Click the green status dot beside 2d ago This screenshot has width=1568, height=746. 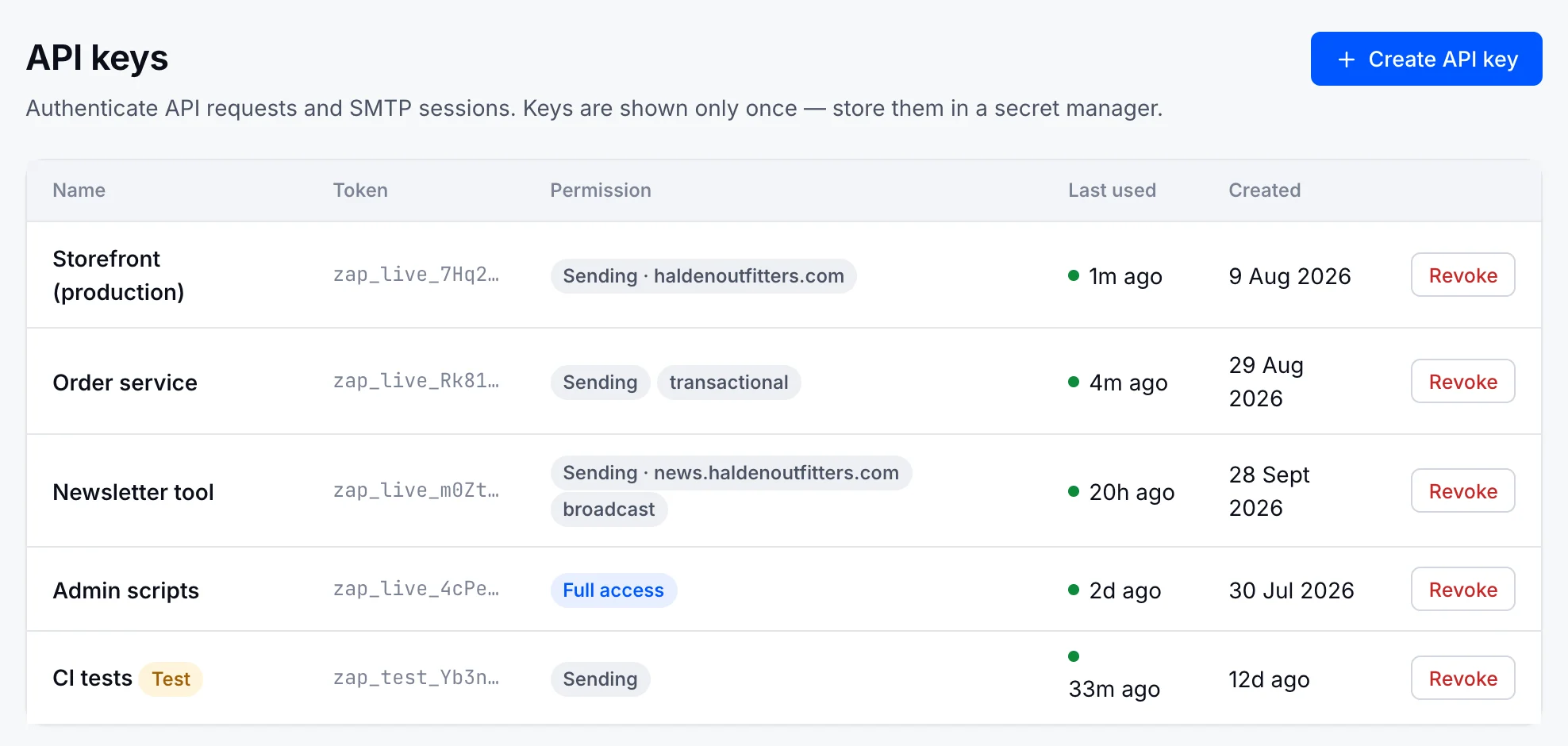(1074, 590)
